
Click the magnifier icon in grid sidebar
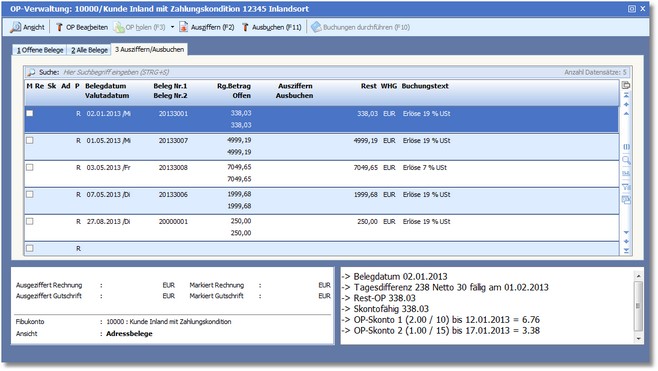[x=626, y=160]
